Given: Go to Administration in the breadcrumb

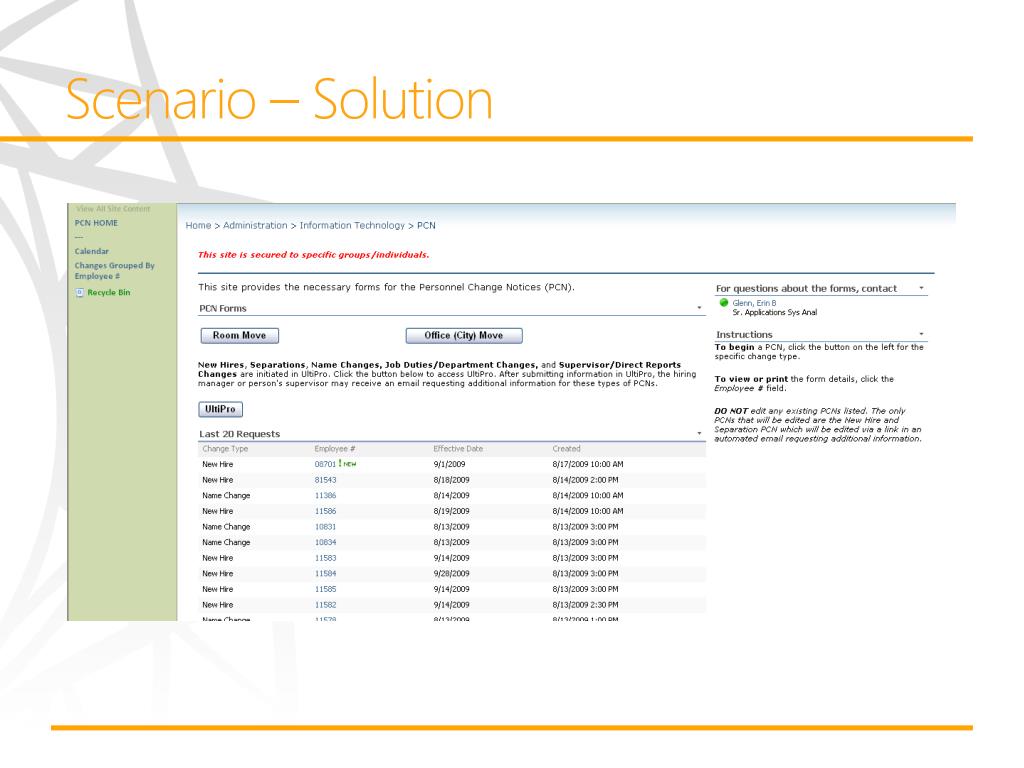Looking at the screenshot, I should click(x=255, y=225).
